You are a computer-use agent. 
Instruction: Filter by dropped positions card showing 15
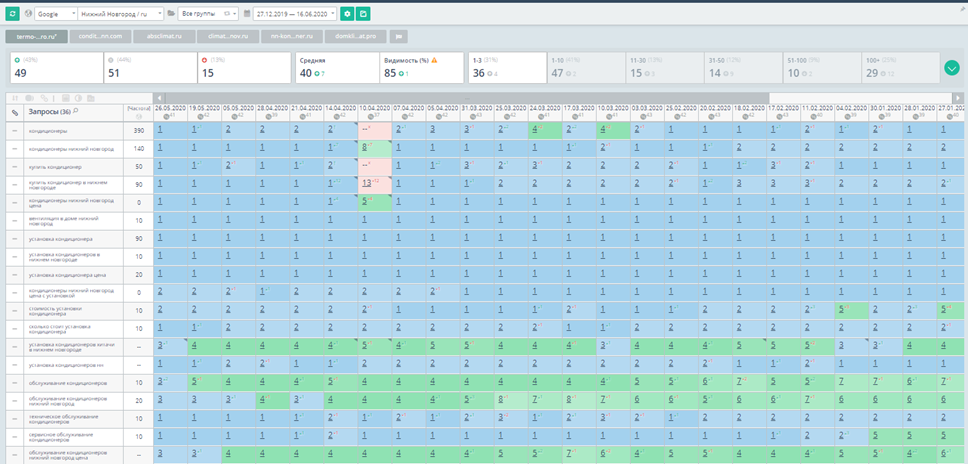[244, 67]
